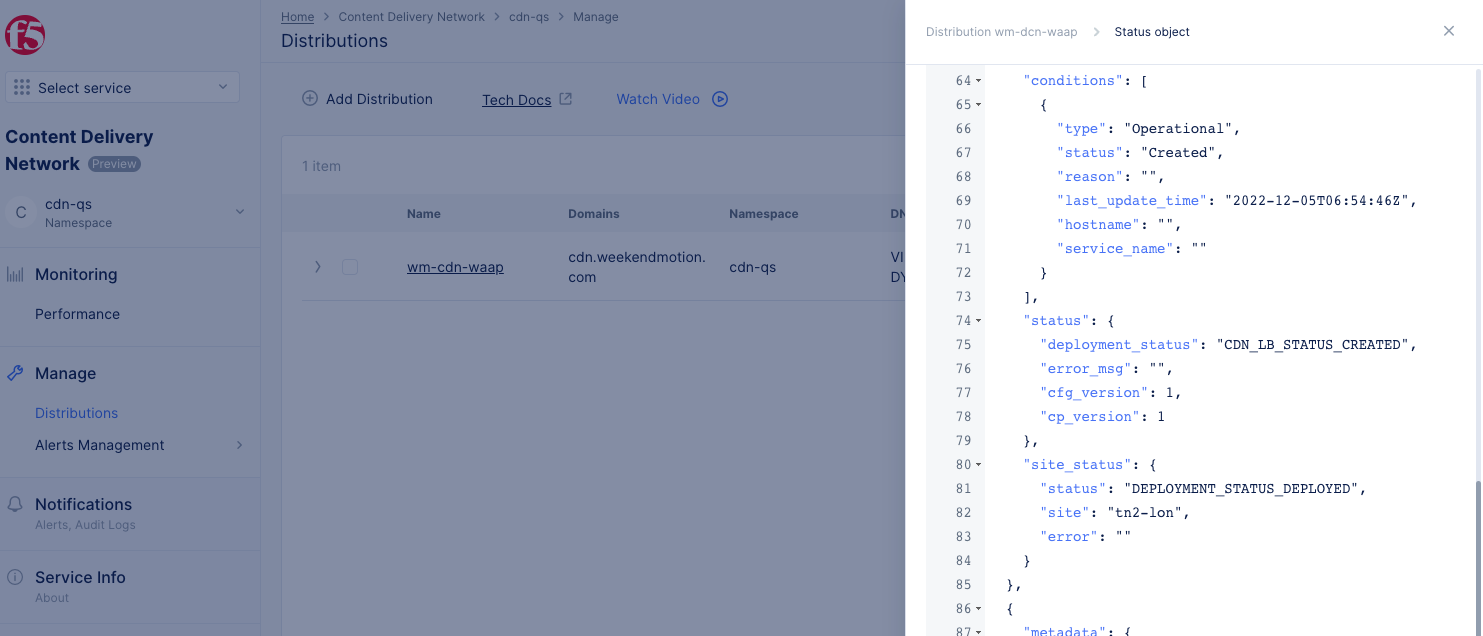This screenshot has height=636, width=1483.
Task: Close the Status object panel
Action: 1448,31
